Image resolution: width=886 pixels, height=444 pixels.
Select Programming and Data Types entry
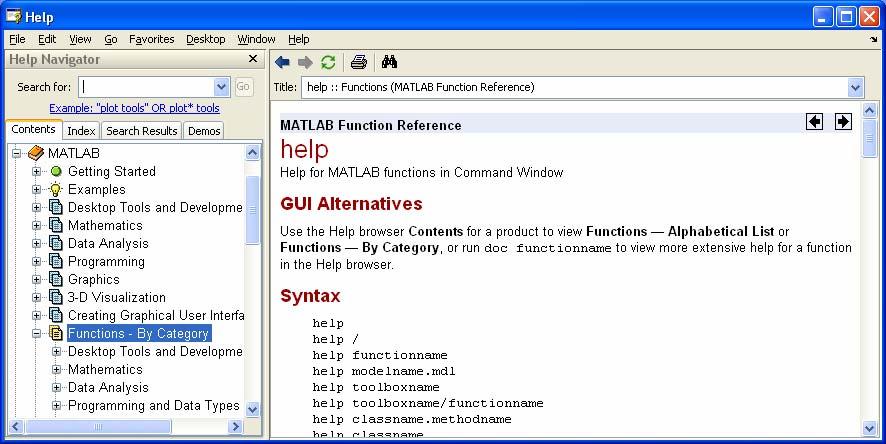154,406
